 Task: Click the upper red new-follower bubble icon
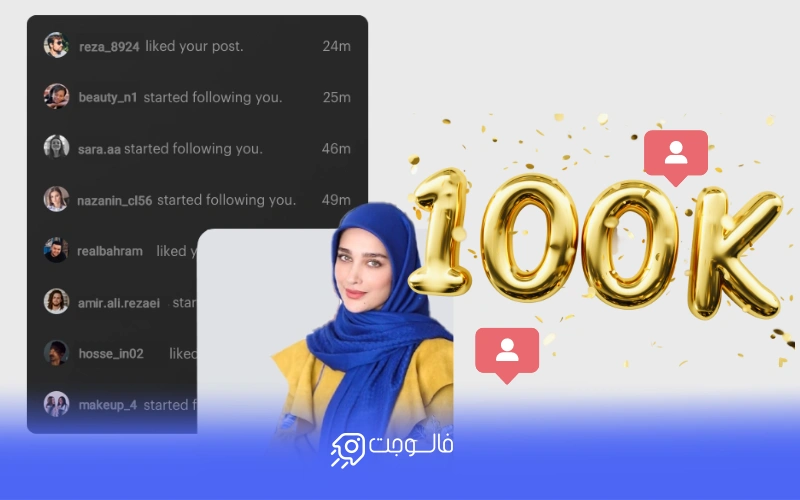coord(676,155)
